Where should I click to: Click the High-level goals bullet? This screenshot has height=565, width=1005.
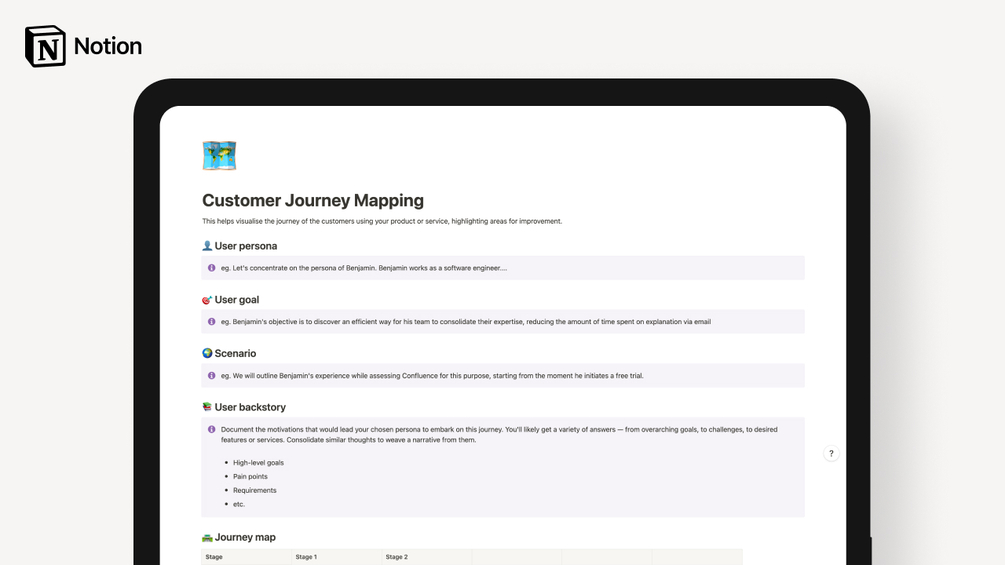(258, 463)
